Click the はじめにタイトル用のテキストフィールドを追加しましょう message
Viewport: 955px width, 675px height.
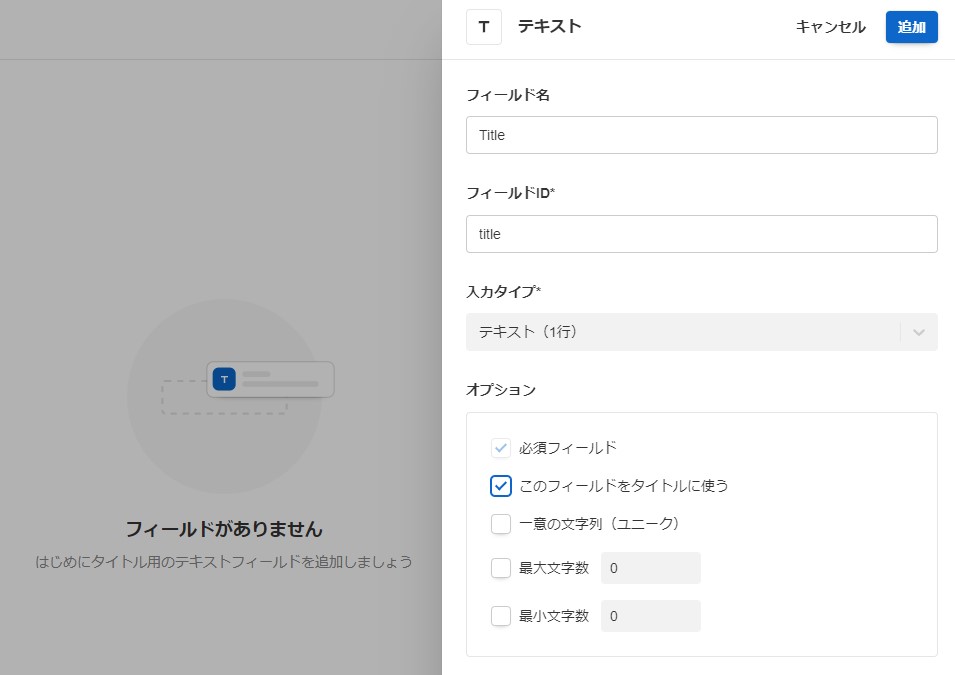pyautogui.click(x=224, y=562)
